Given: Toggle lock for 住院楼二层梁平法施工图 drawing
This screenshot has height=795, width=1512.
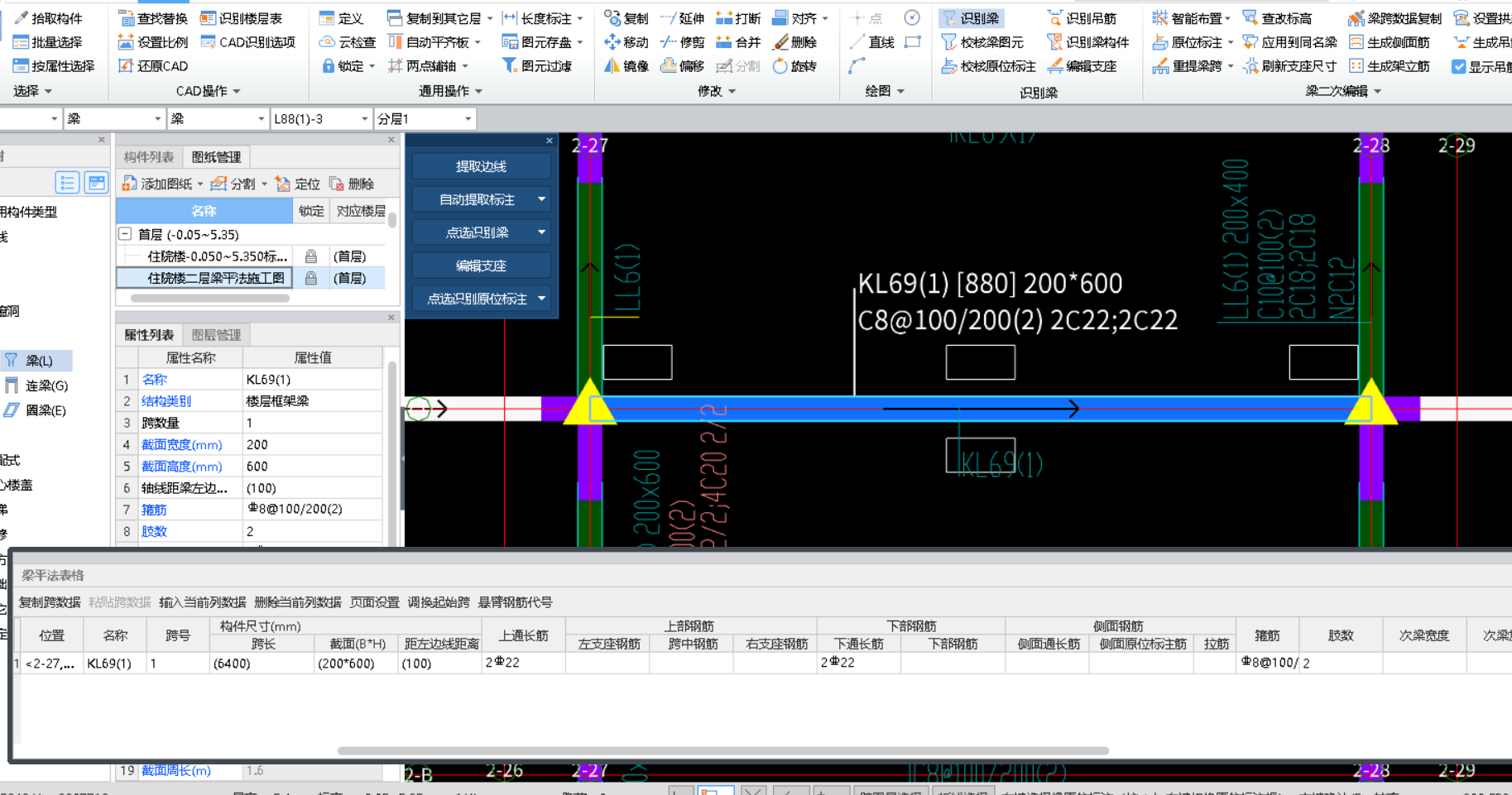Looking at the screenshot, I should click(311, 279).
